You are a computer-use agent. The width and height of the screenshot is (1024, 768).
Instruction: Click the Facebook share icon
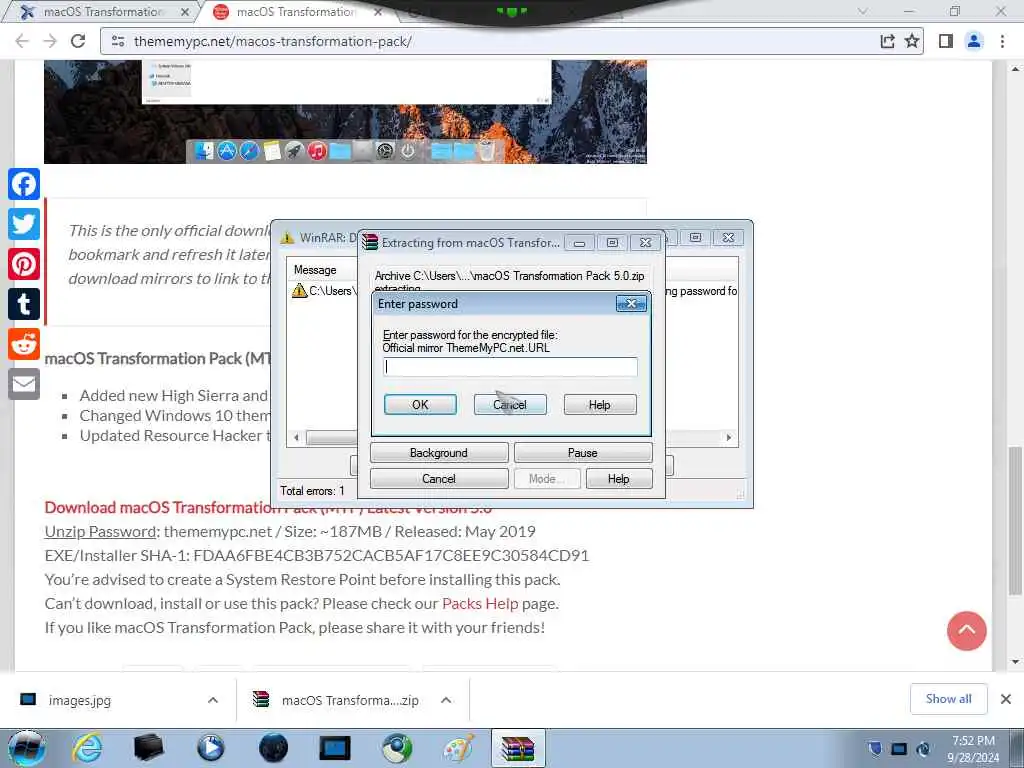24,184
